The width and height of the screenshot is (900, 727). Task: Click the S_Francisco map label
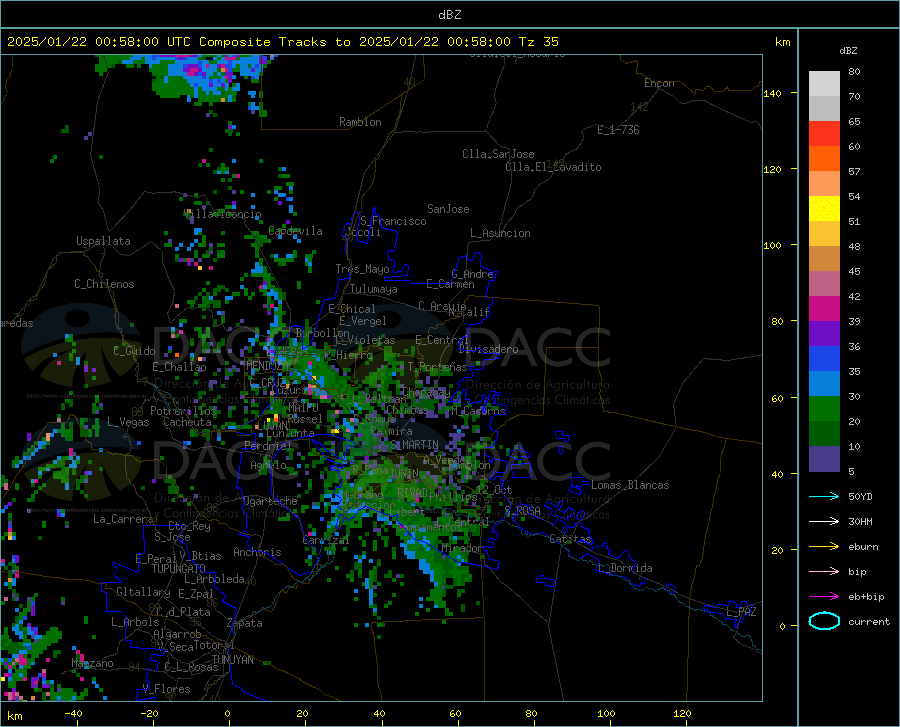point(393,221)
